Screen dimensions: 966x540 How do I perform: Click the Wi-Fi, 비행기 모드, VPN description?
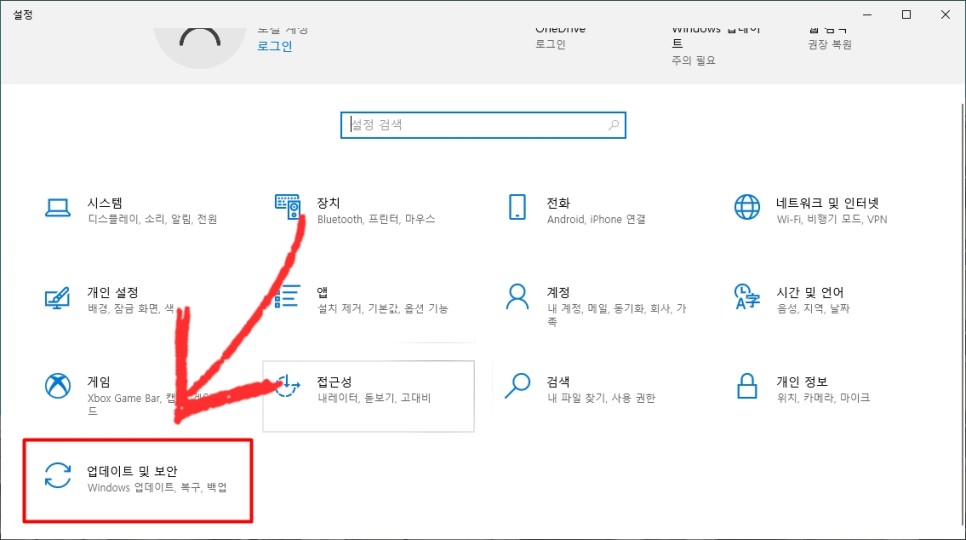click(832, 219)
